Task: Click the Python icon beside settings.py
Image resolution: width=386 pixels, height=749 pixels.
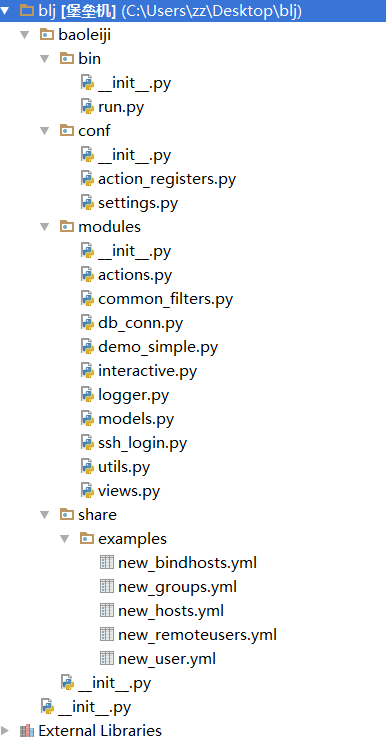Action: [x=87, y=203]
